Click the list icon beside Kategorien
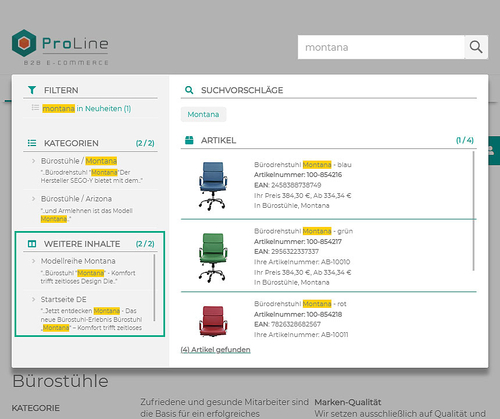 [32, 143]
